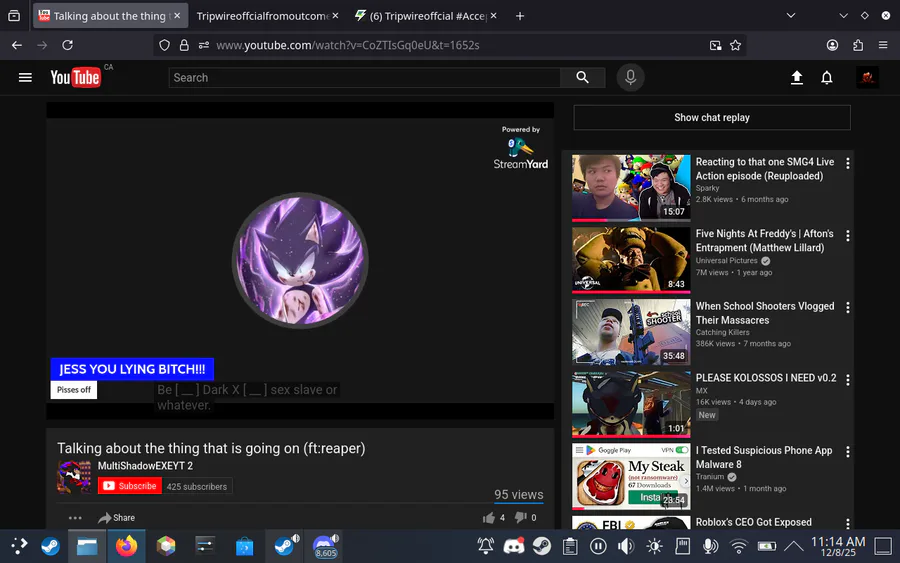Open the MultiShadowEXEYT 2 channel name link
This screenshot has height=563, width=900.
pos(145,465)
